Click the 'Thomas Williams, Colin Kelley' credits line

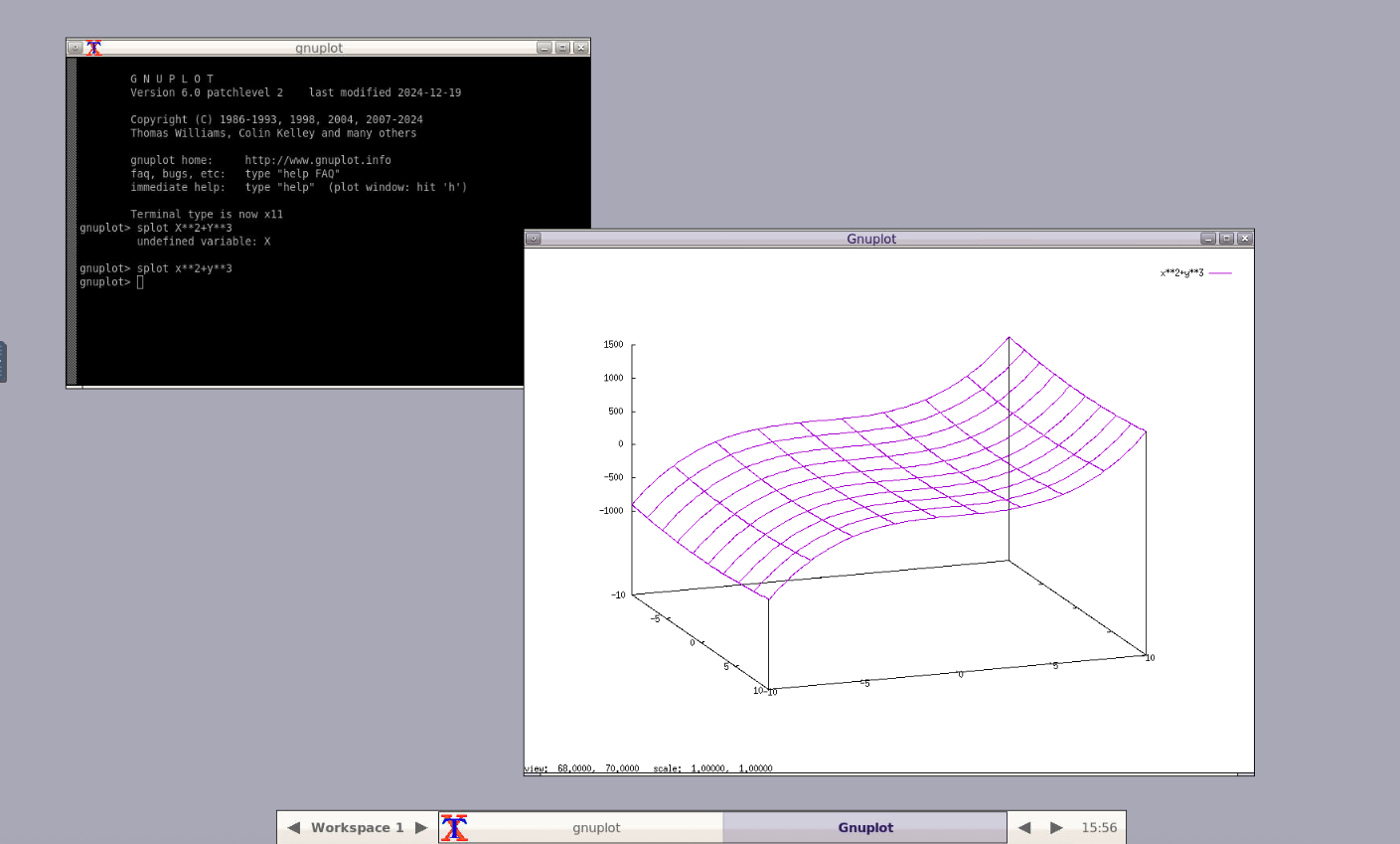tap(273, 133)
